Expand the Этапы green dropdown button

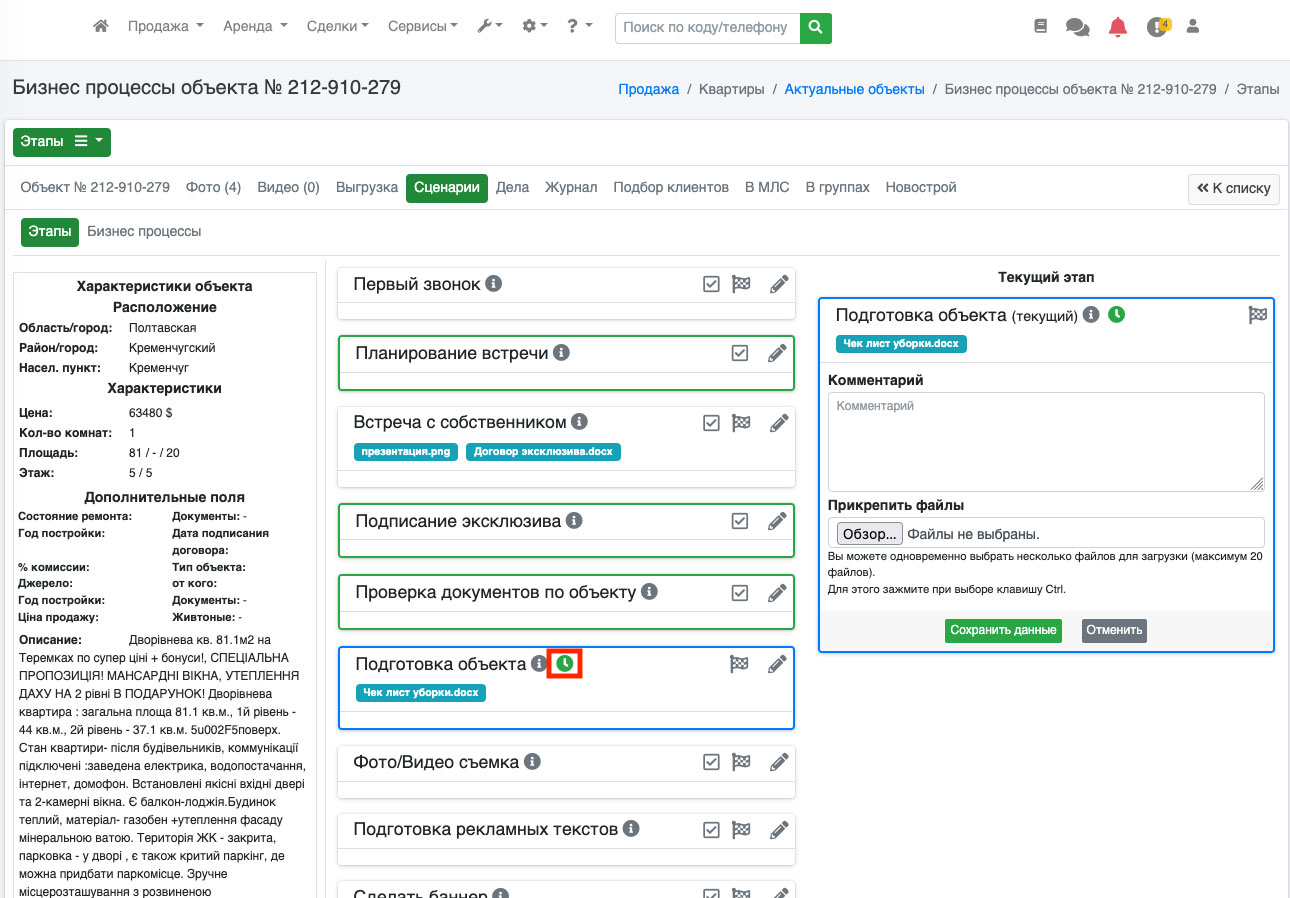pos(61,142)
